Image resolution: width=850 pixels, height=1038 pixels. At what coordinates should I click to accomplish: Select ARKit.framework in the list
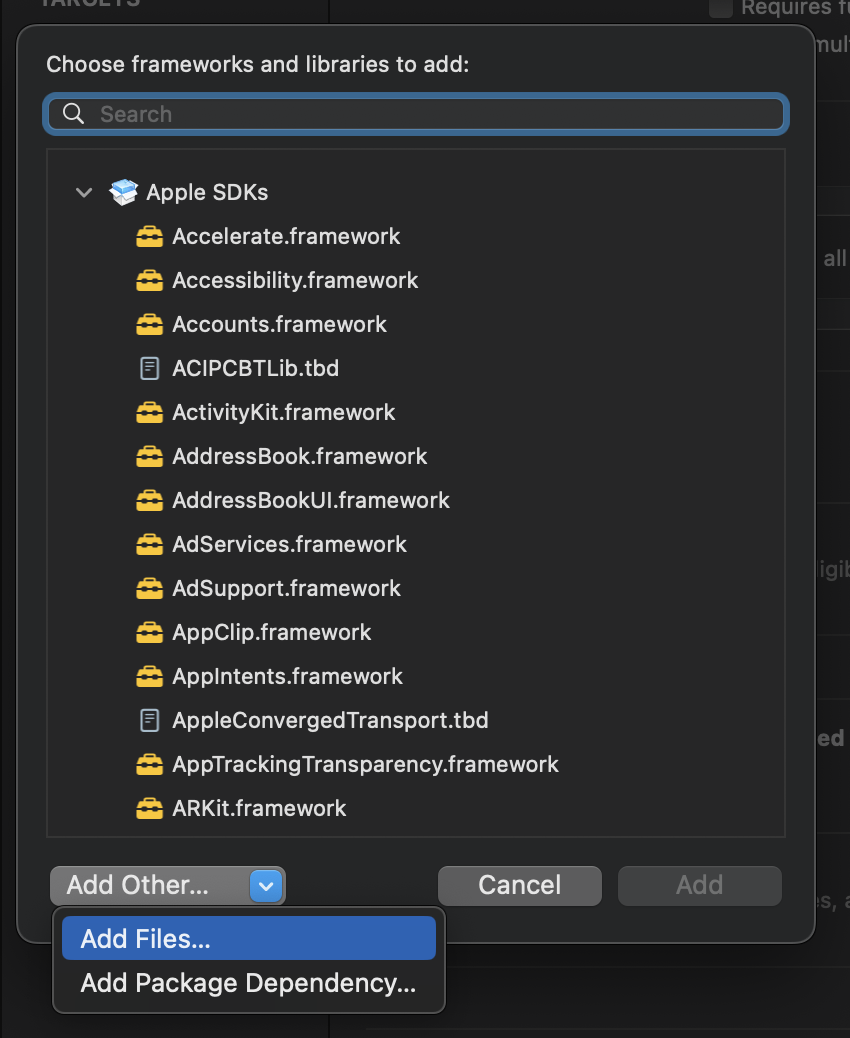[x=259, y=808]
